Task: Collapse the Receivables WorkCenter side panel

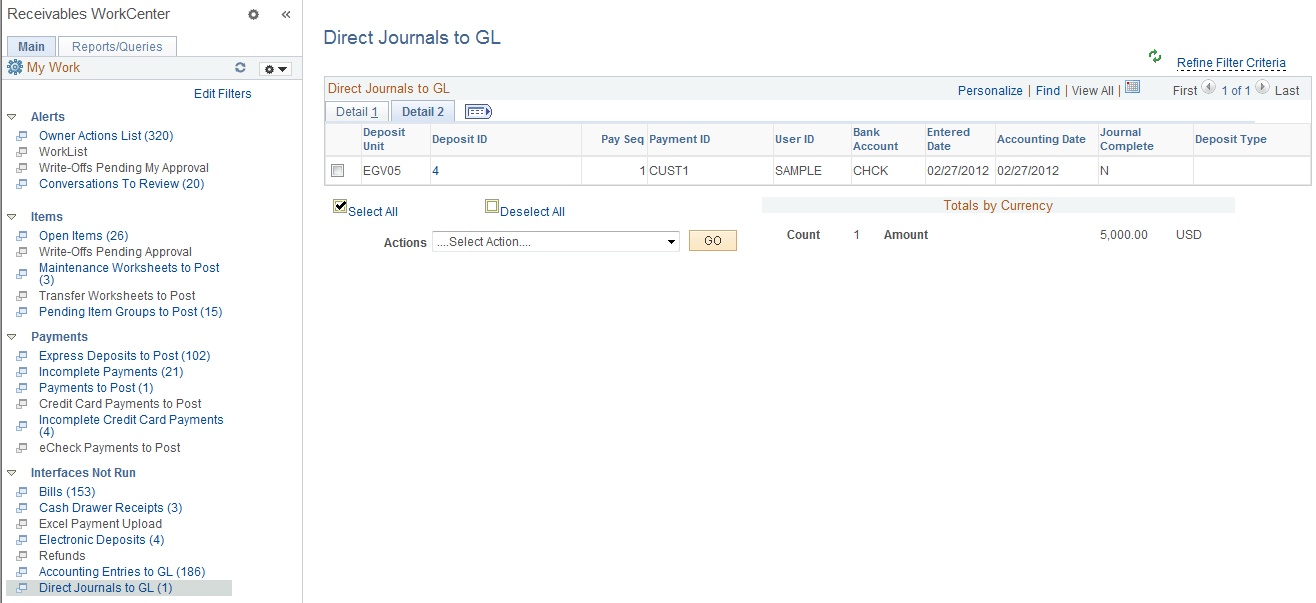Action: (x=285, y=15)
